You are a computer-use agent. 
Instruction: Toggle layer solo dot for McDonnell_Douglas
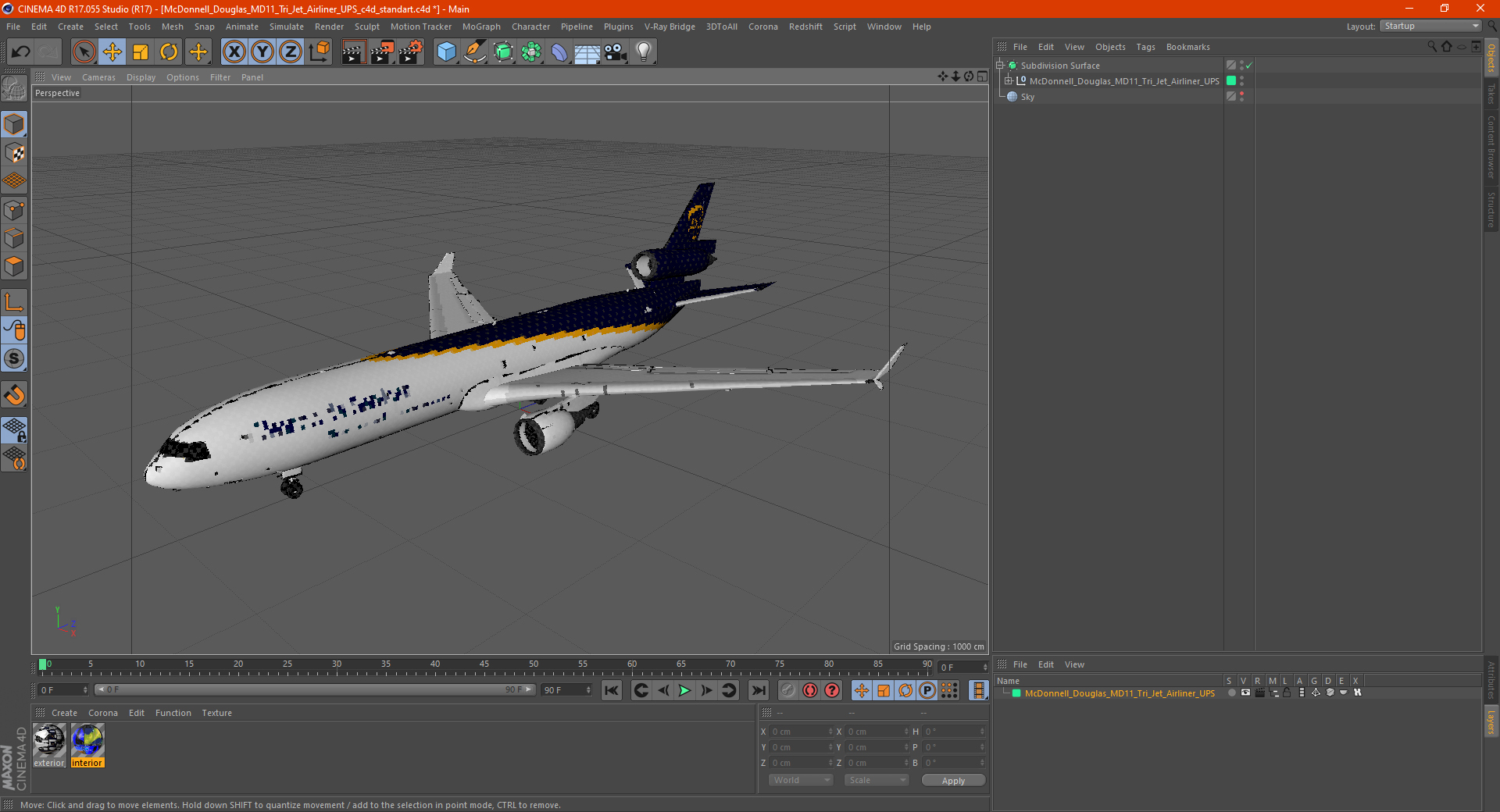point(1231,693)
